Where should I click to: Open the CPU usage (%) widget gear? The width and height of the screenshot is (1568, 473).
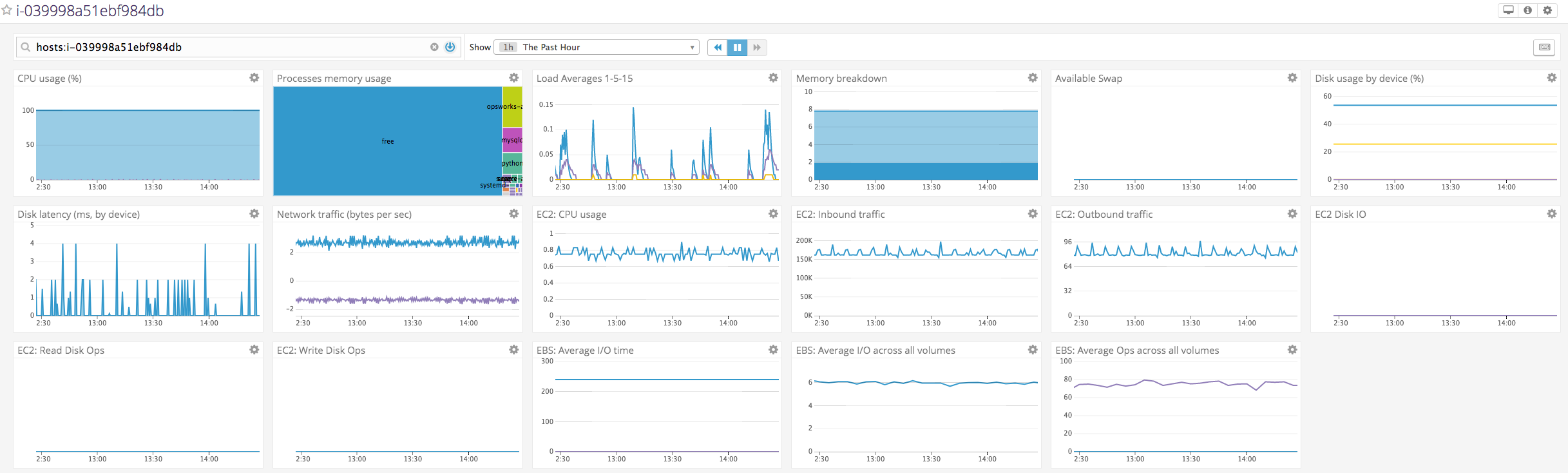pyautogui.click(x=254, y=77)
